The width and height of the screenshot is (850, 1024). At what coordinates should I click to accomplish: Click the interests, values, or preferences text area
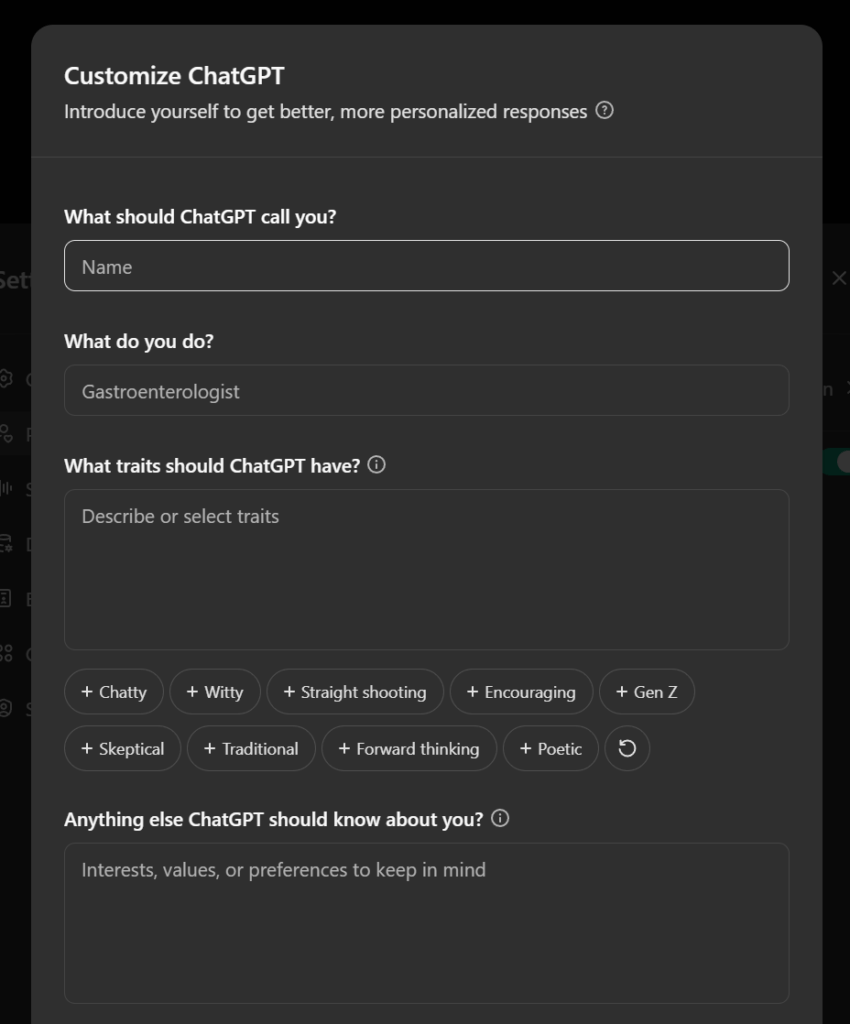click(427, 922)
